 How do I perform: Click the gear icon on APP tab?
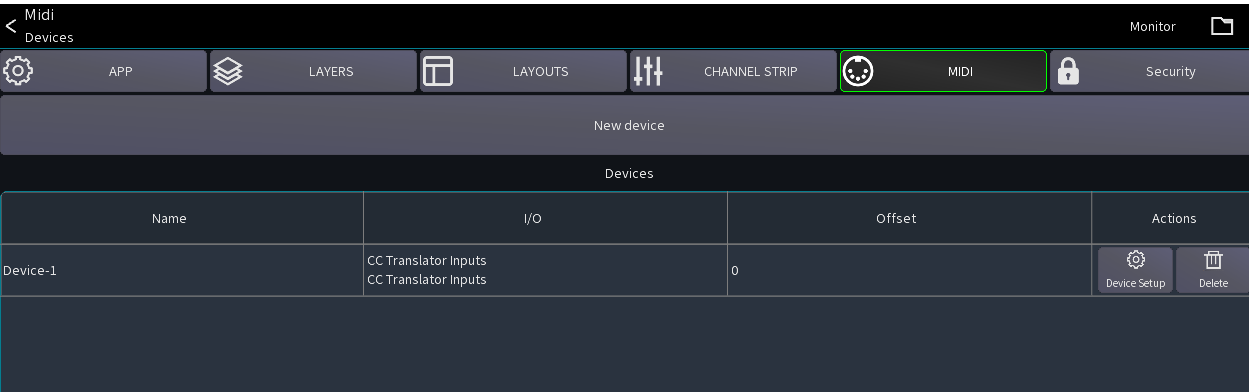pyautogui.click(x=20, y=72)
